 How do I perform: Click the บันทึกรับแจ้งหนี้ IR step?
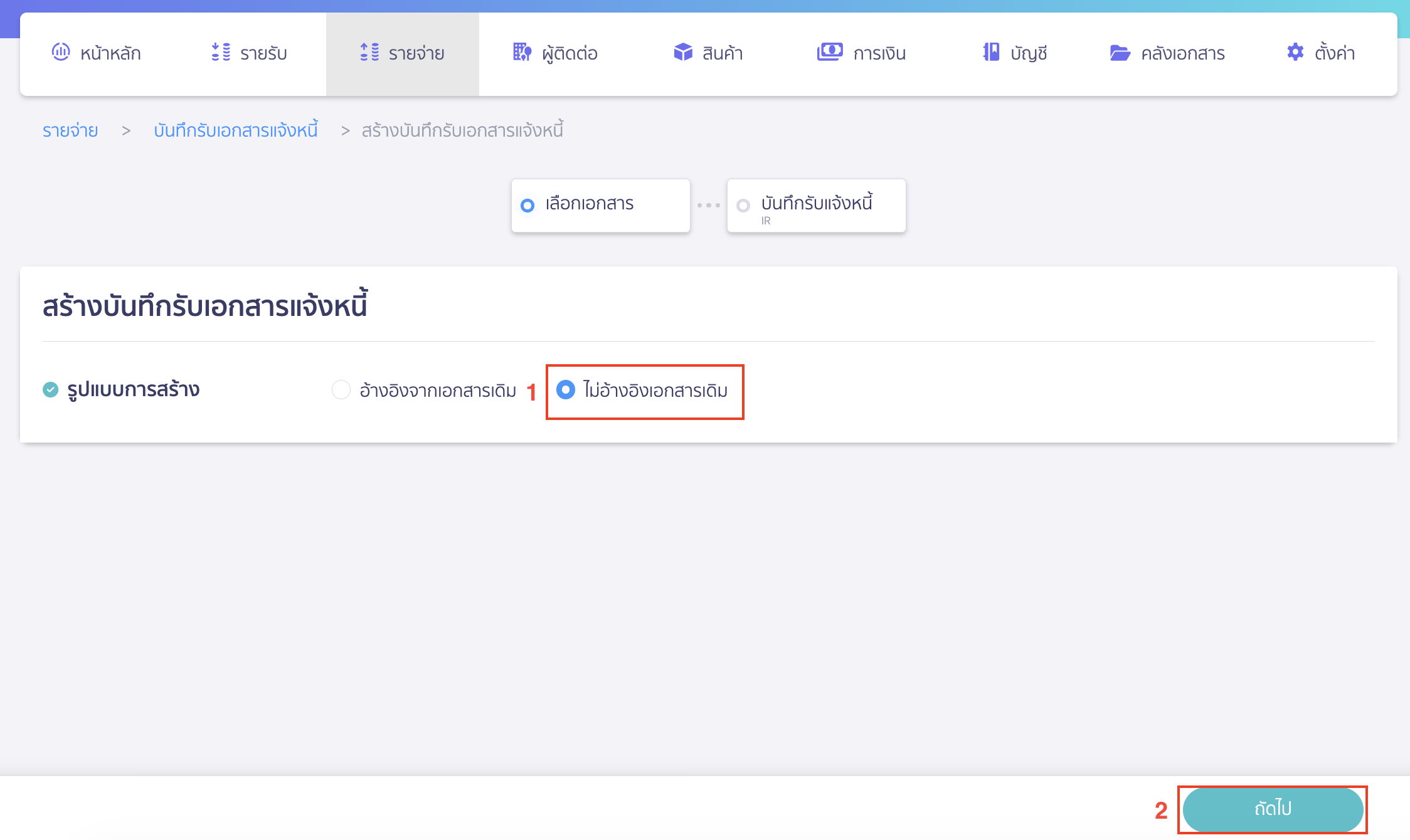(816, 205)
